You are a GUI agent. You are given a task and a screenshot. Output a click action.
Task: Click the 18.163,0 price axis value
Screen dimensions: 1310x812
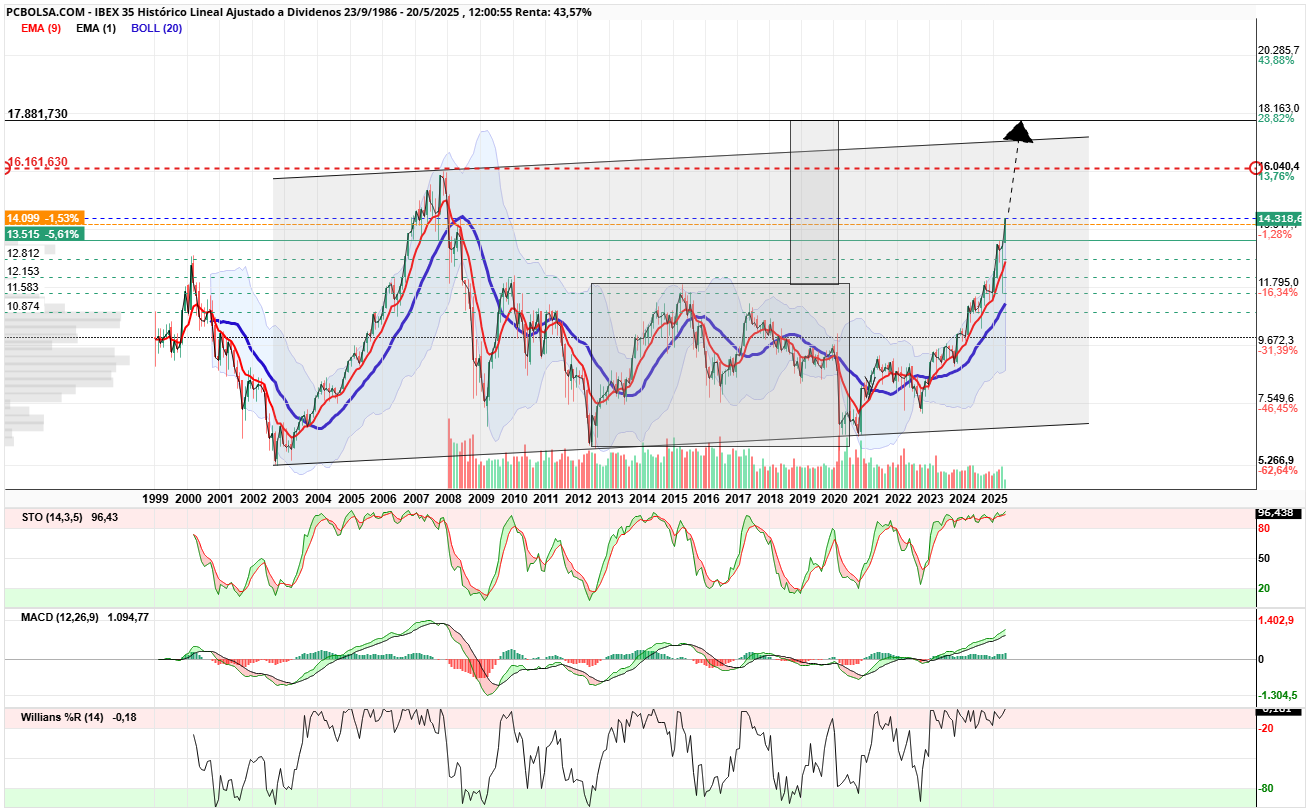click(x=1279, y=107)
